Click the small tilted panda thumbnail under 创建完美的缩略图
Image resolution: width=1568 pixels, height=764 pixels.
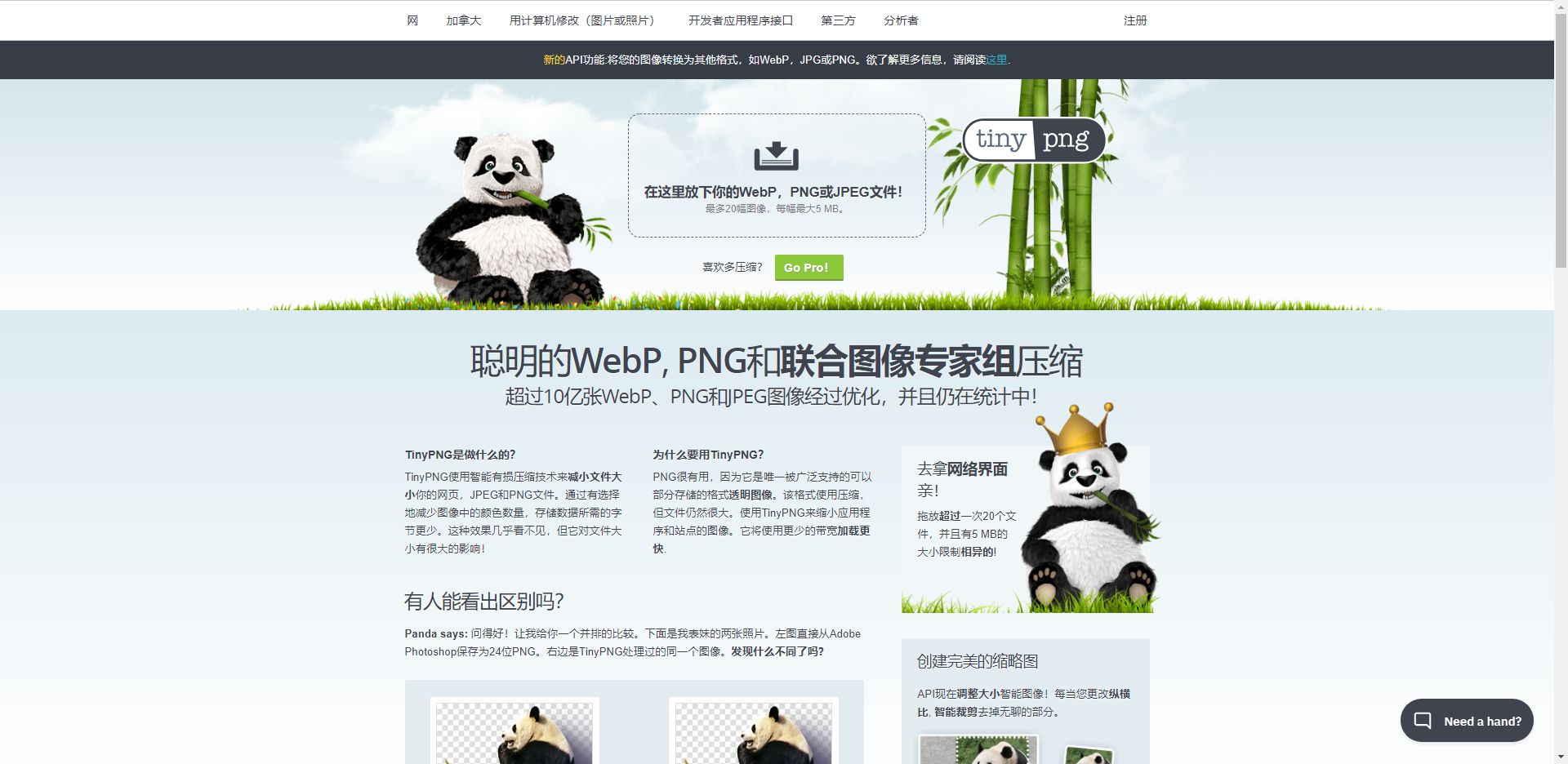(x=1090, y=755)
